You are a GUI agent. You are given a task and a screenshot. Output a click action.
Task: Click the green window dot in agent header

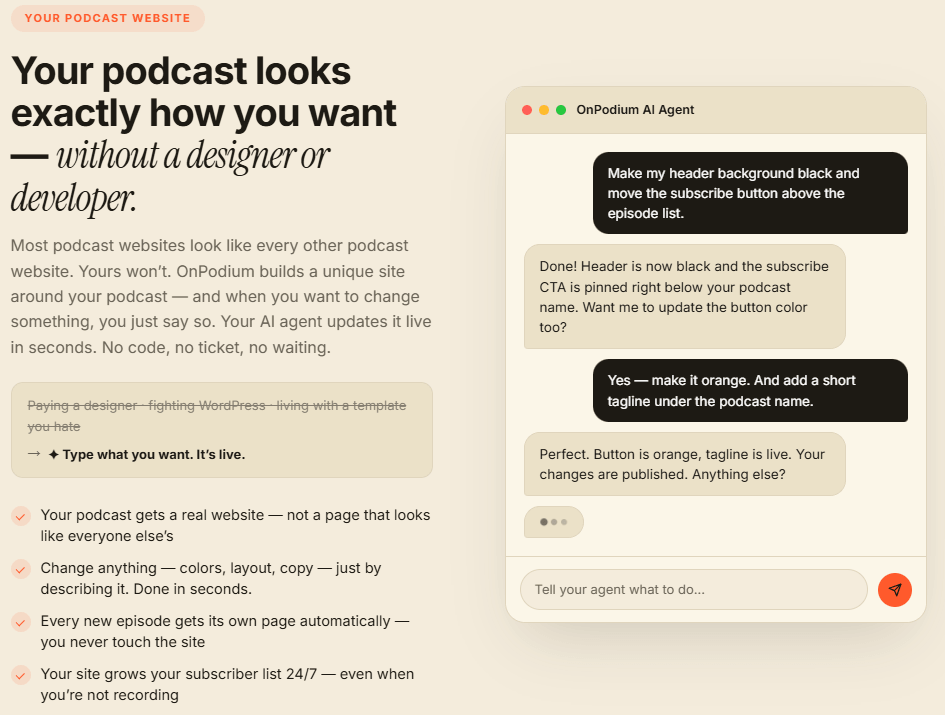(x=561, y=110)
